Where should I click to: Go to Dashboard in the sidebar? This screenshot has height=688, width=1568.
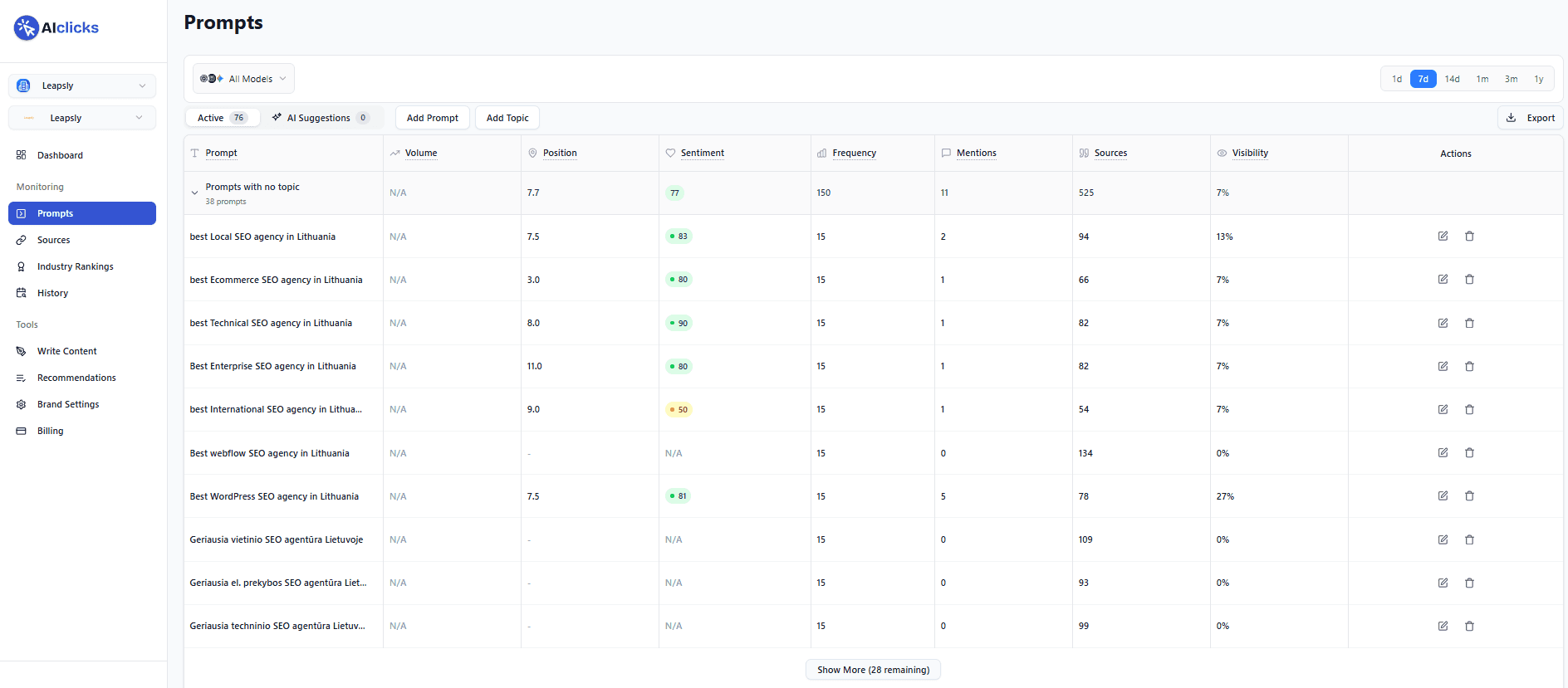[x=82, y=155]
